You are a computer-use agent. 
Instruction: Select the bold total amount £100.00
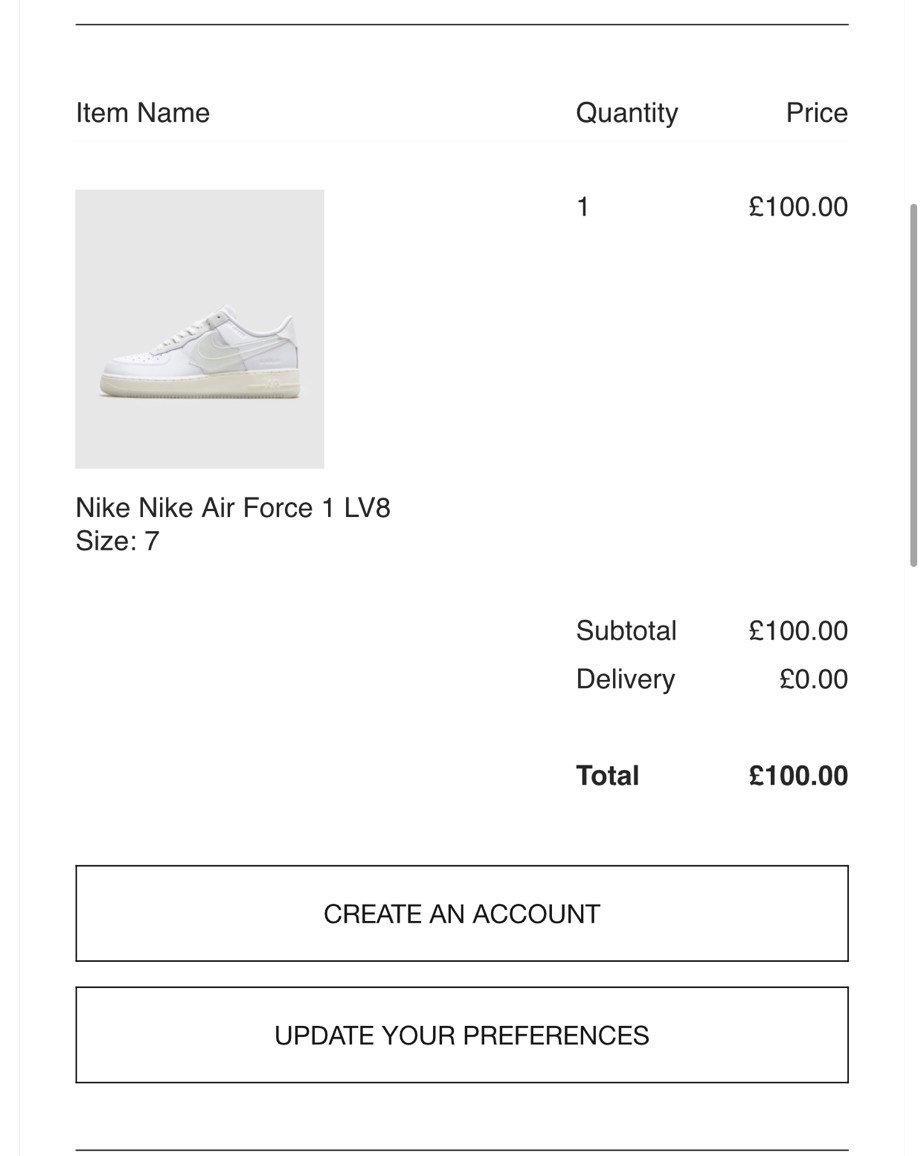[798, 776]
